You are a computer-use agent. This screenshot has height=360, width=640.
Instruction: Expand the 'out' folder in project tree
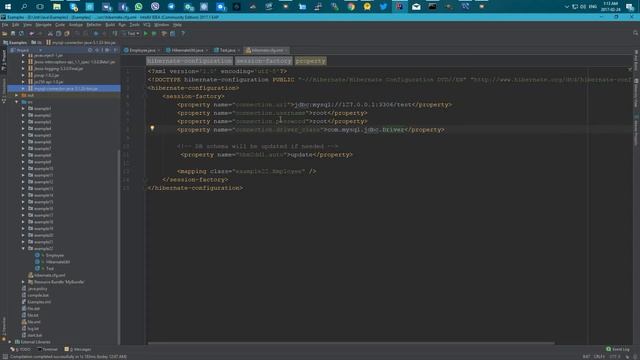click(x=17, y=95)
